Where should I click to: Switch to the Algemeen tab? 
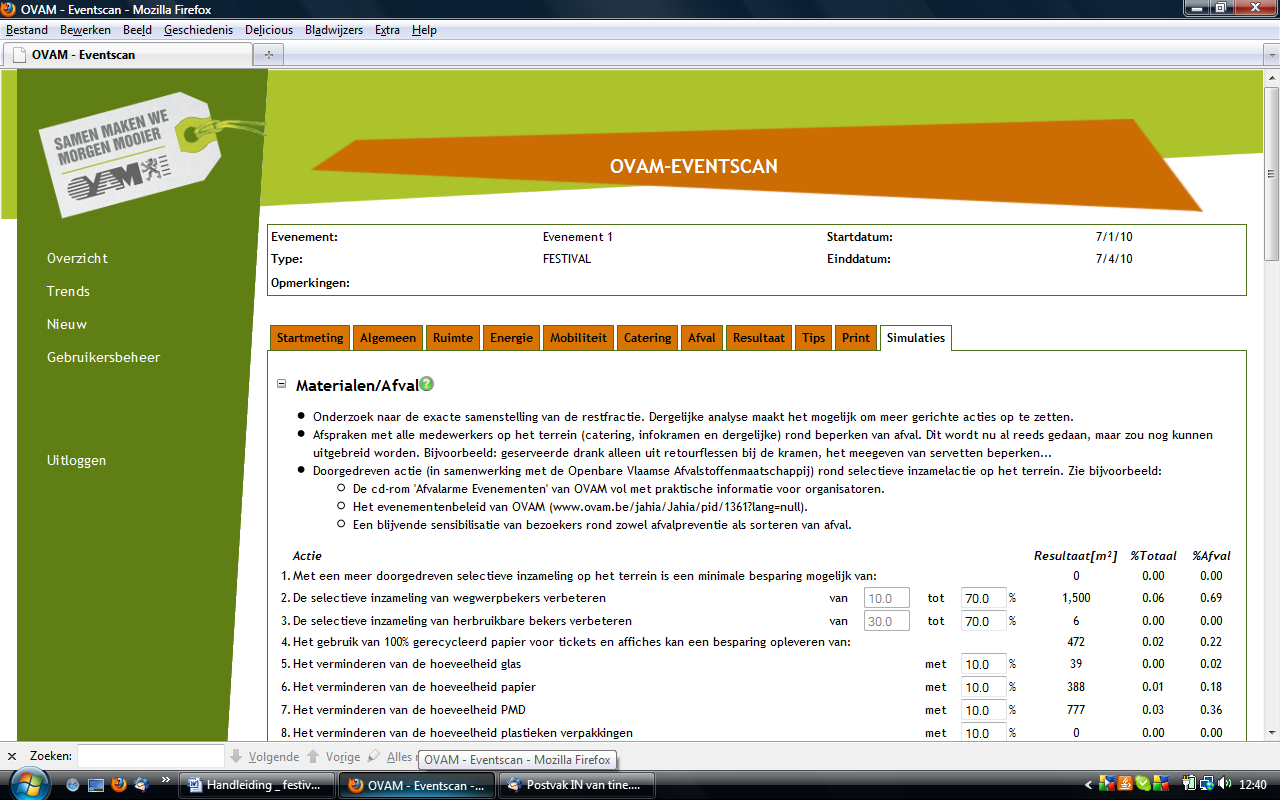click(x=388, y=338)
